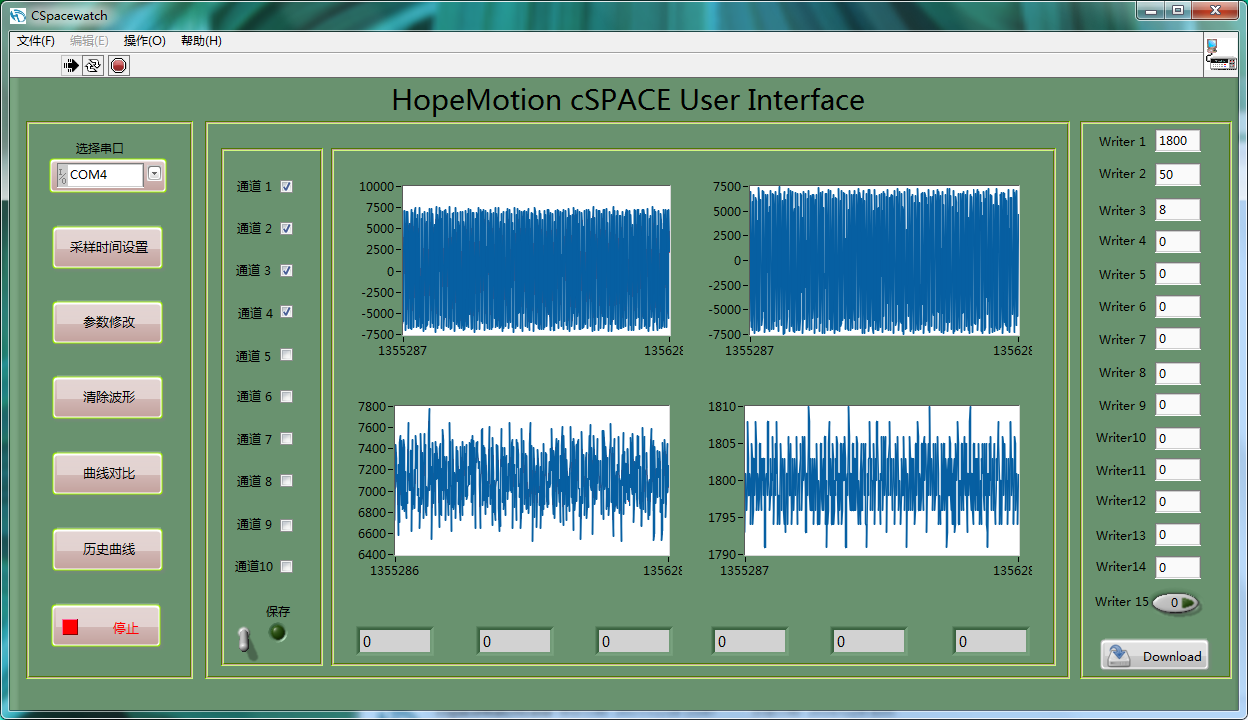This screenshot has width=1248, height=720.
Task: Uncheck the 通道 3 checkbox
Action: click(287, 270)
